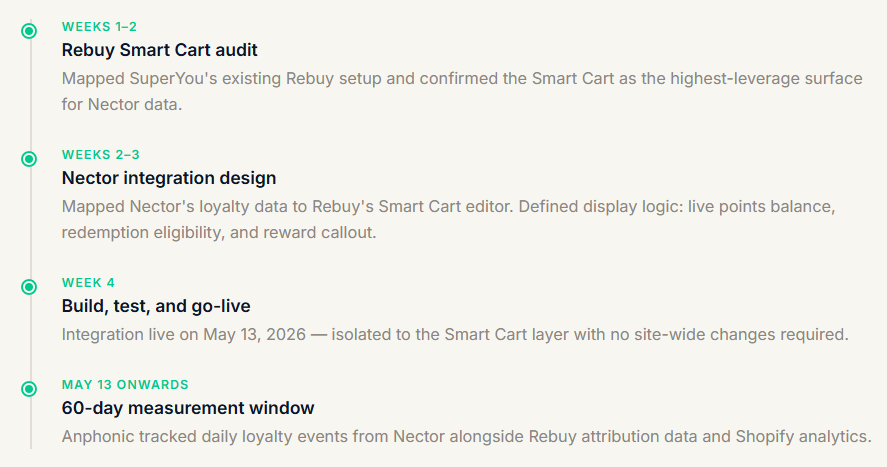
Task: Click the Anphonic tracked daily loyalty events text
Action: pos(467,436)
